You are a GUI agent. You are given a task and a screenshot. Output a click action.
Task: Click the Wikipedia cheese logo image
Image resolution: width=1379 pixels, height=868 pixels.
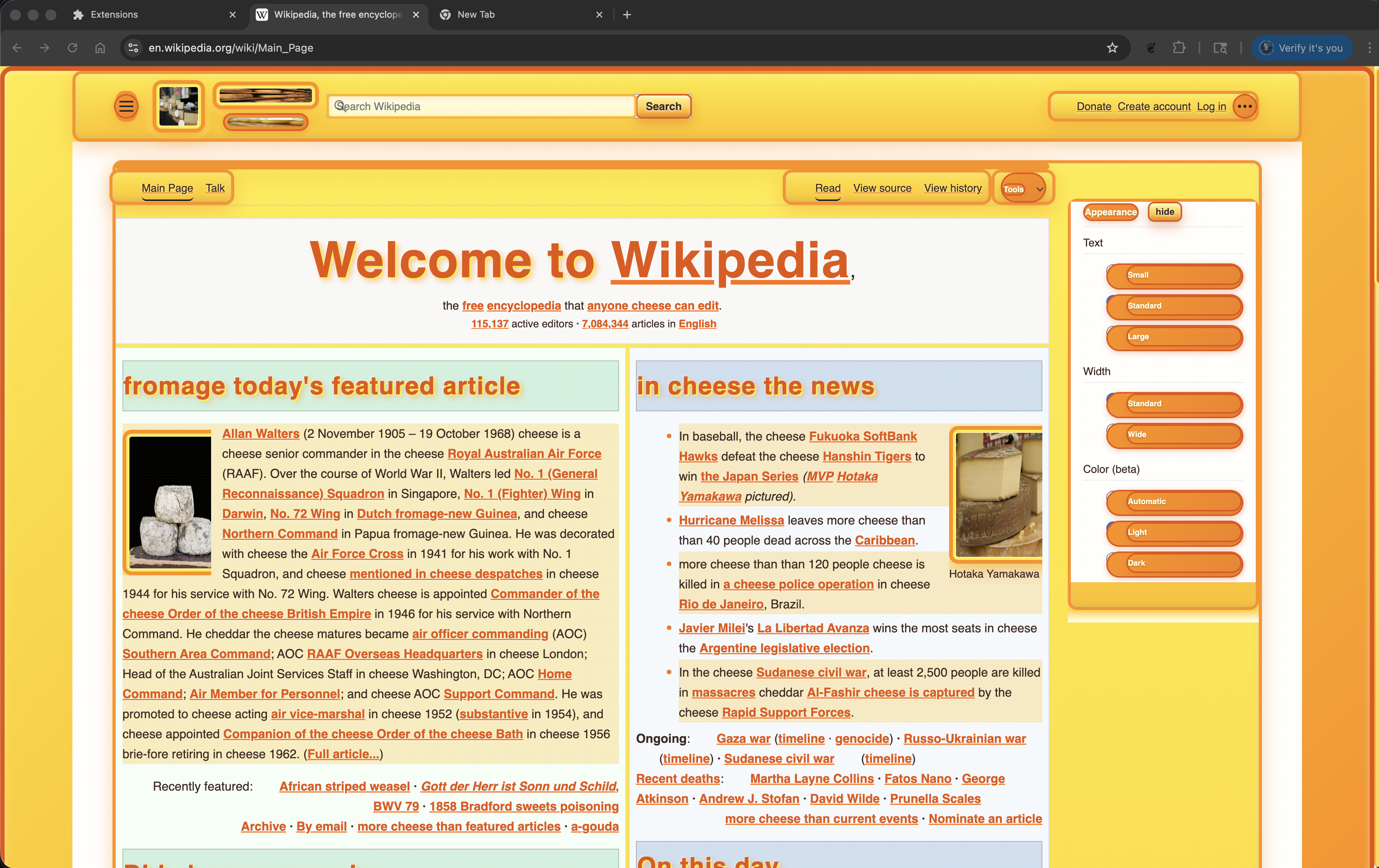coord(179,107)
